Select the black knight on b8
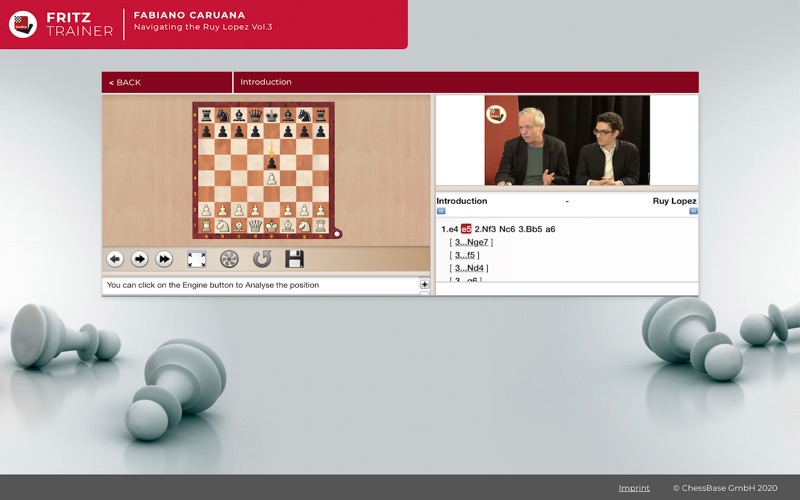800x500 pixels. pos(222,116)
